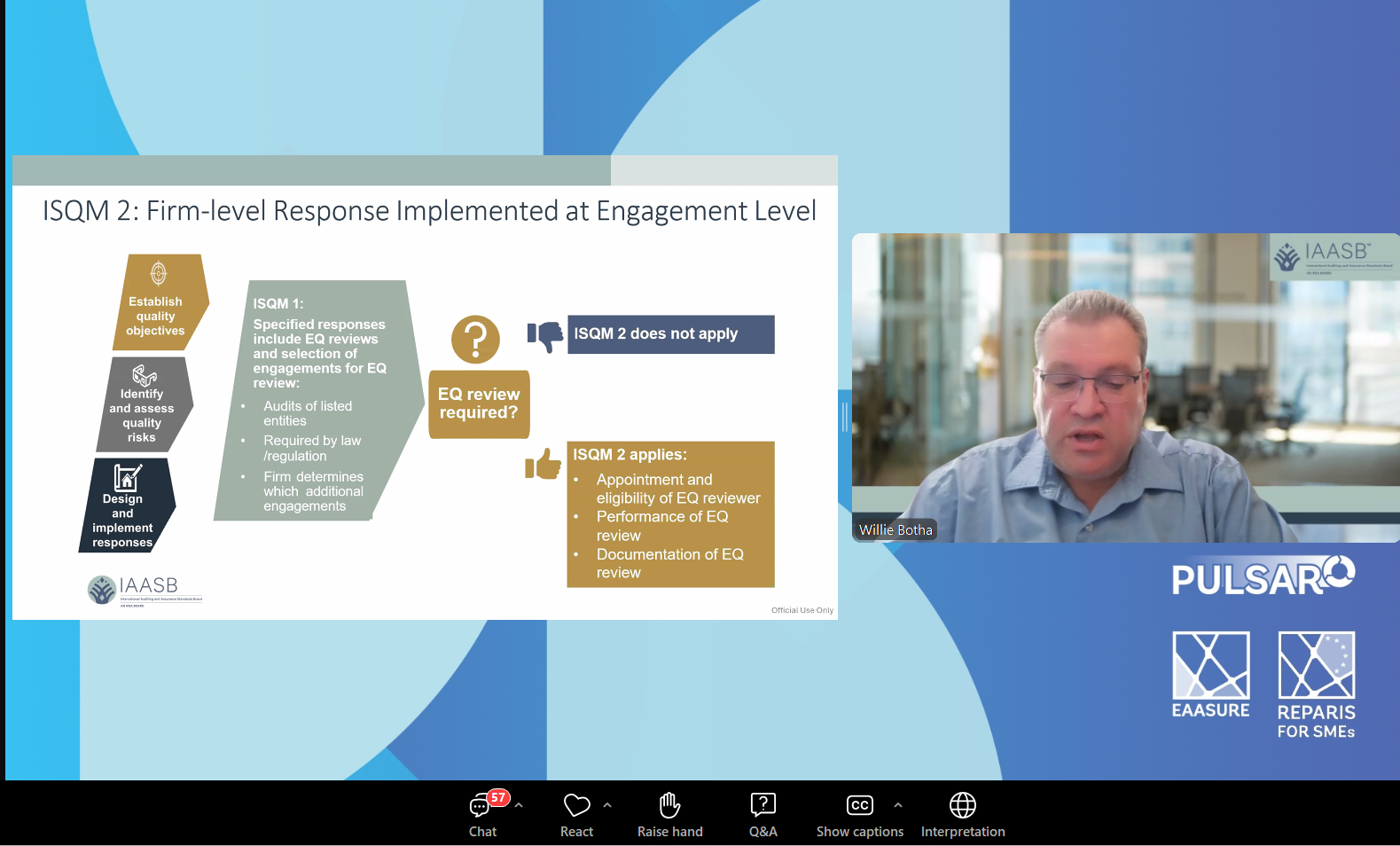Open the Interpretation globe icon

point(962,814)
